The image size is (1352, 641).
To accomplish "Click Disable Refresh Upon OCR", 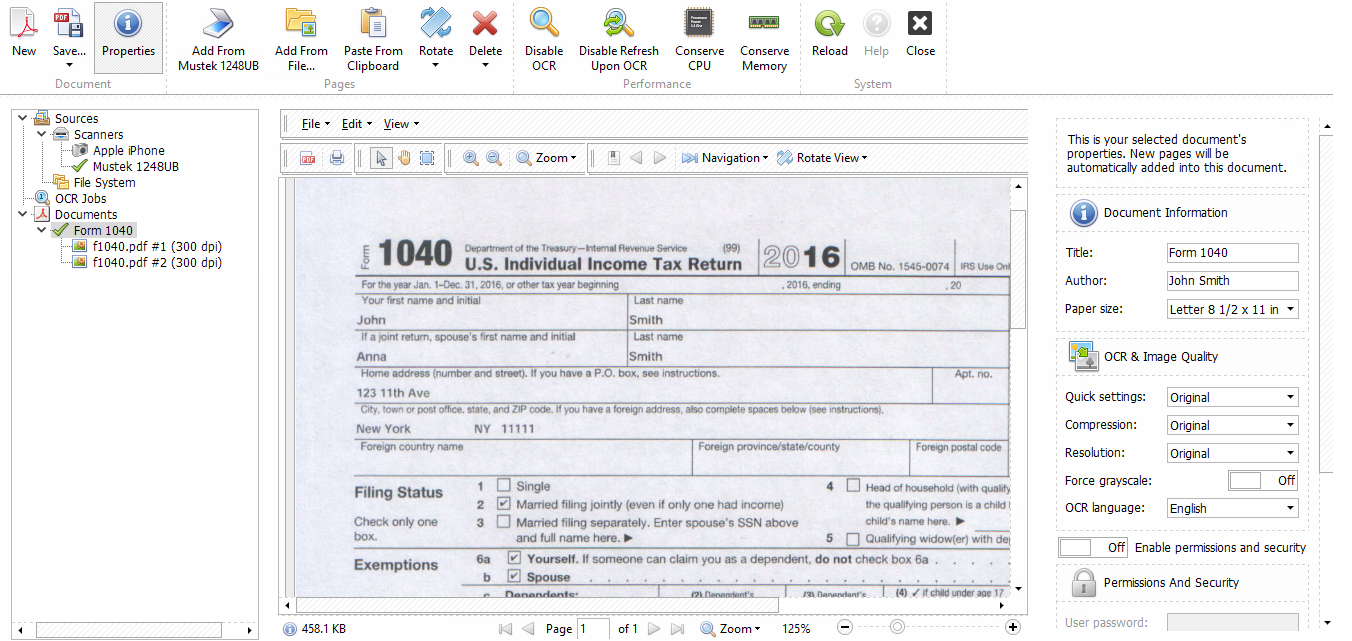I will [x=619, y=40].
